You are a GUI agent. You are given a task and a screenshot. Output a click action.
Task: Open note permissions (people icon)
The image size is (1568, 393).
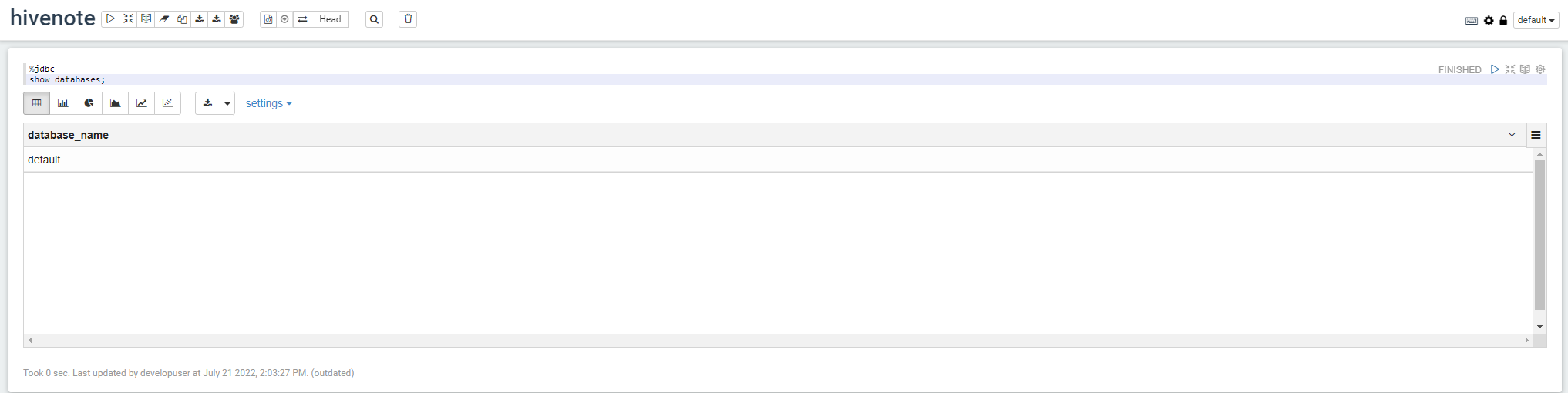(x=234, y=19)
